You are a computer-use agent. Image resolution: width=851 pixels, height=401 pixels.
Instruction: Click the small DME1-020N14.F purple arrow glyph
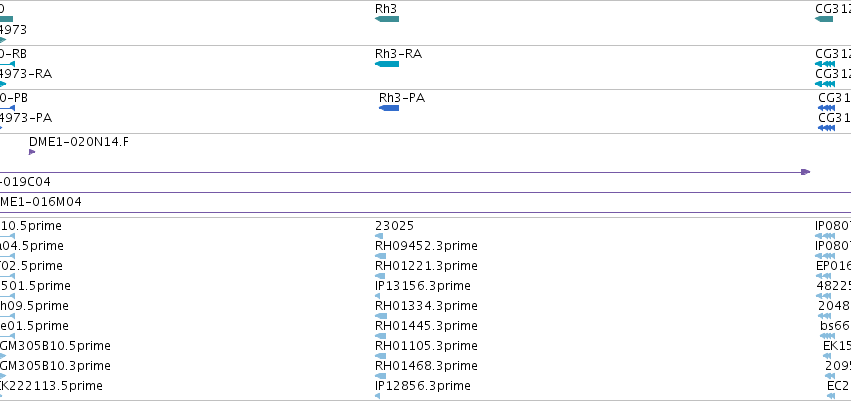coord(32,152)
